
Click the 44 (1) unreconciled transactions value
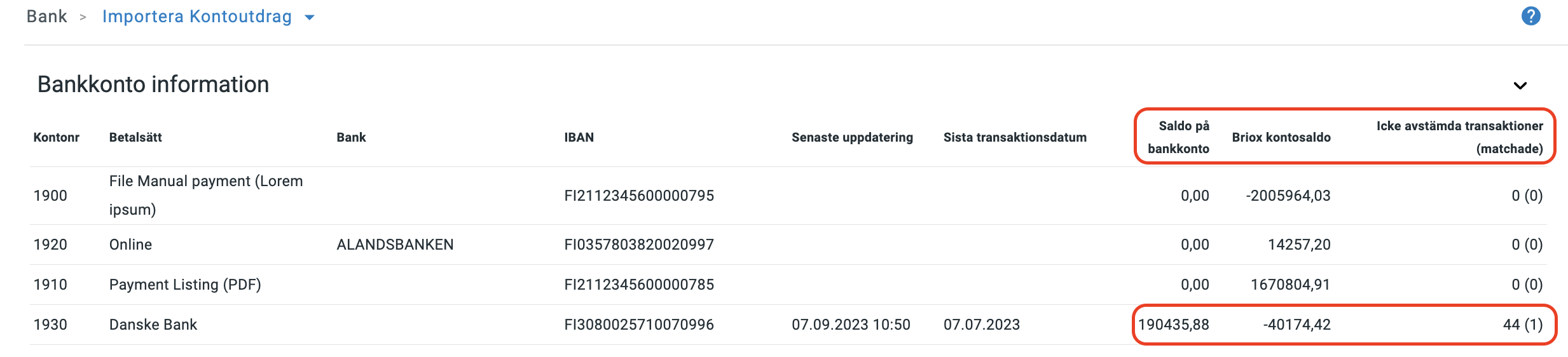1522,325
